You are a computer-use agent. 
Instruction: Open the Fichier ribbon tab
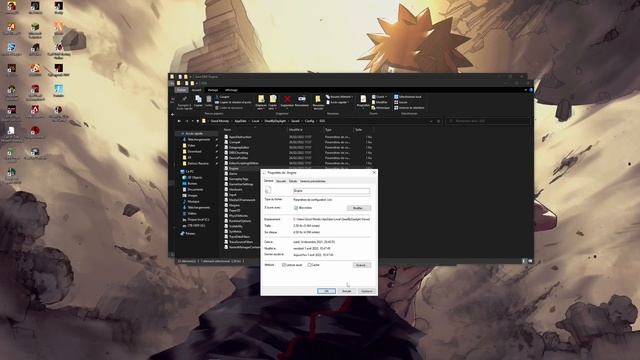pyautogui.click(x=181, y=90)
